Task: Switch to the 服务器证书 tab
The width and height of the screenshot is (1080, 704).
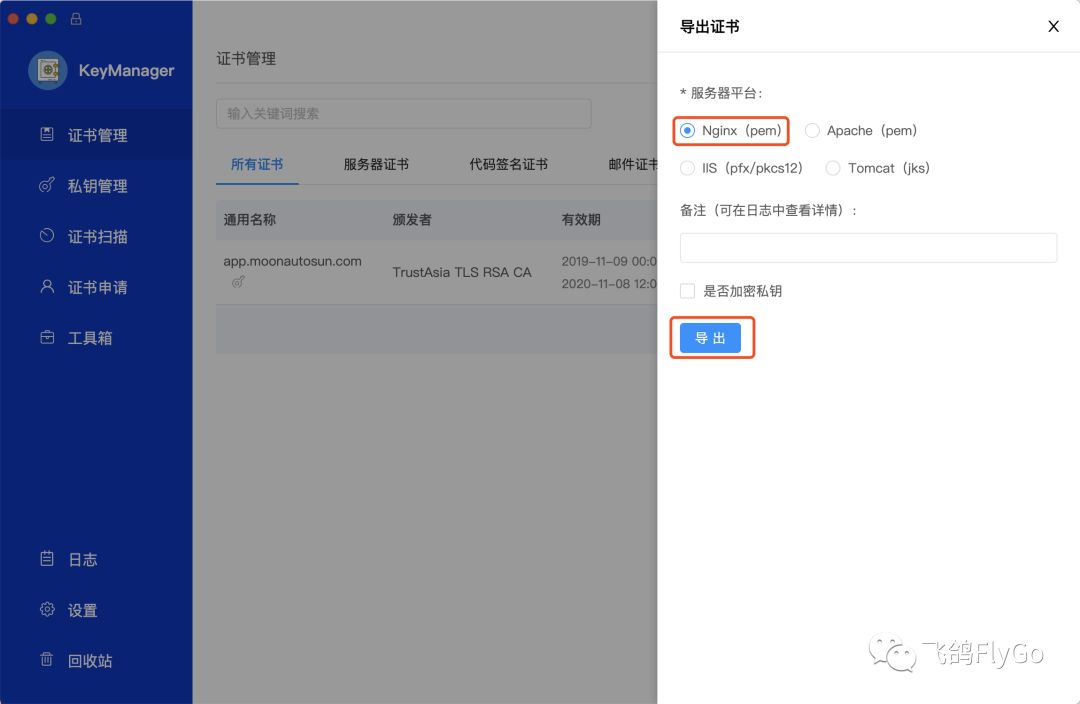Action: click(x=376, y=165)
